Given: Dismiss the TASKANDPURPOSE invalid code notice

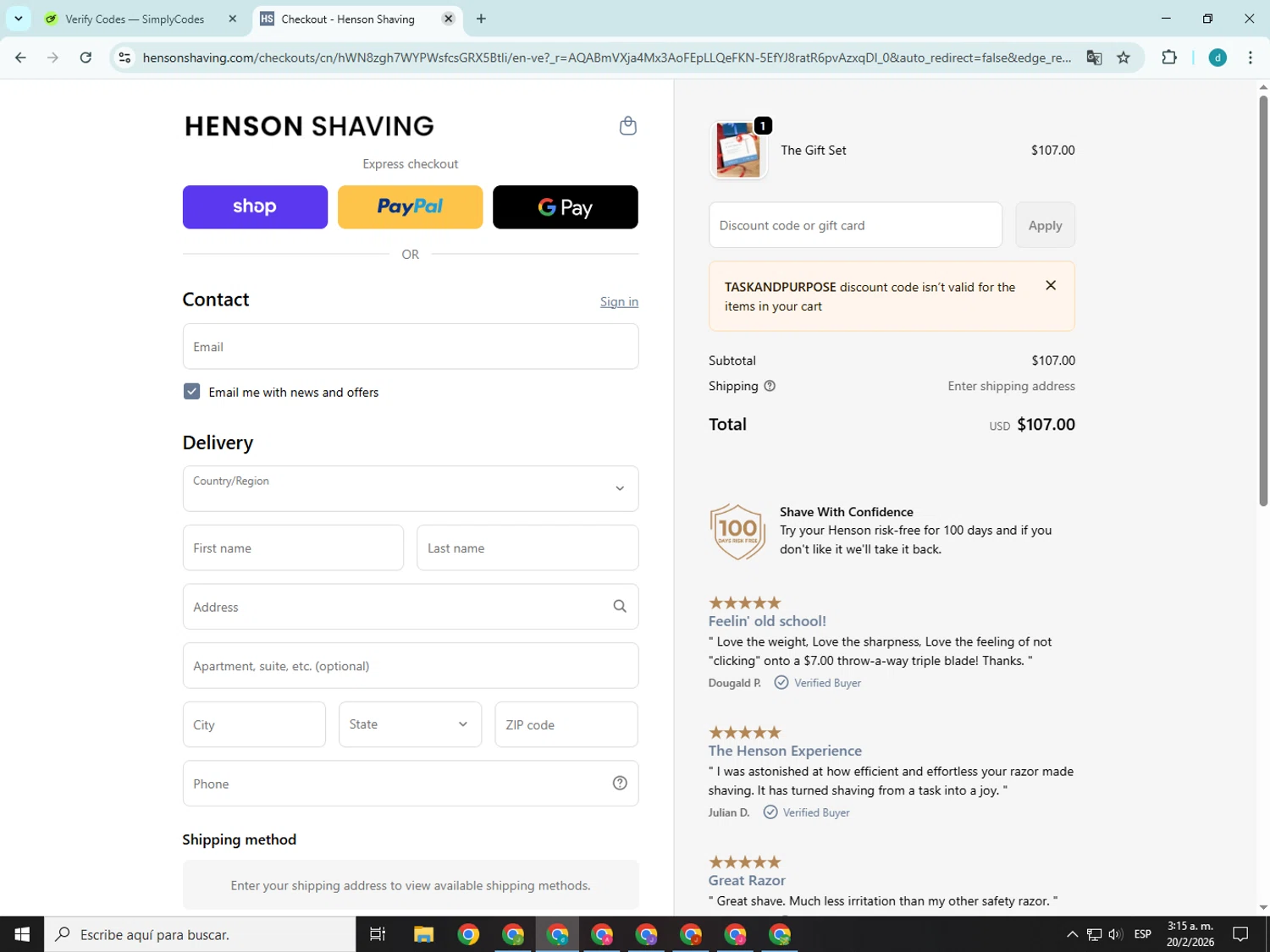Looking at the screenshot, I should pyautogui.click(x=1051, y=285).
